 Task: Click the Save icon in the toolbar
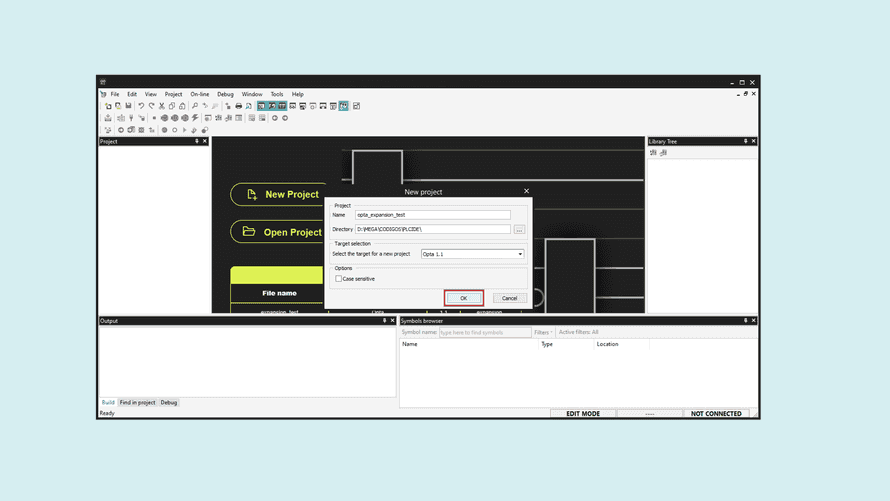click(128, 106)
